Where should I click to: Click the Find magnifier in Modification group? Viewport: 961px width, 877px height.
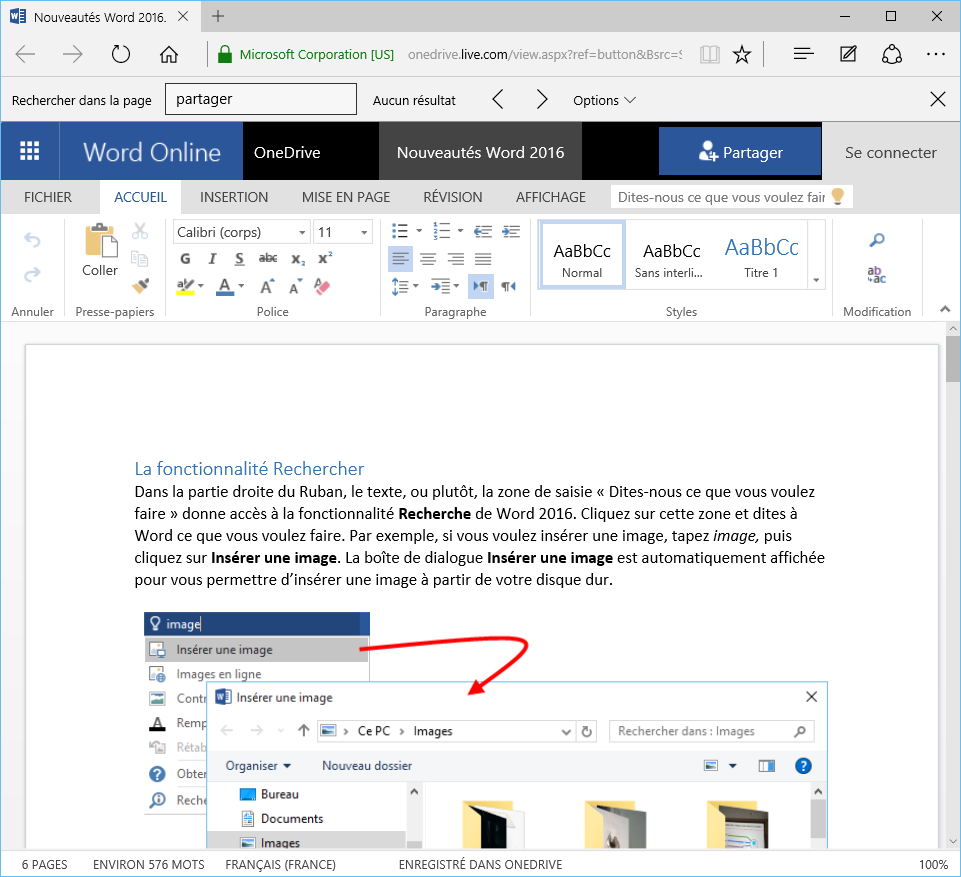click(877, 240)
